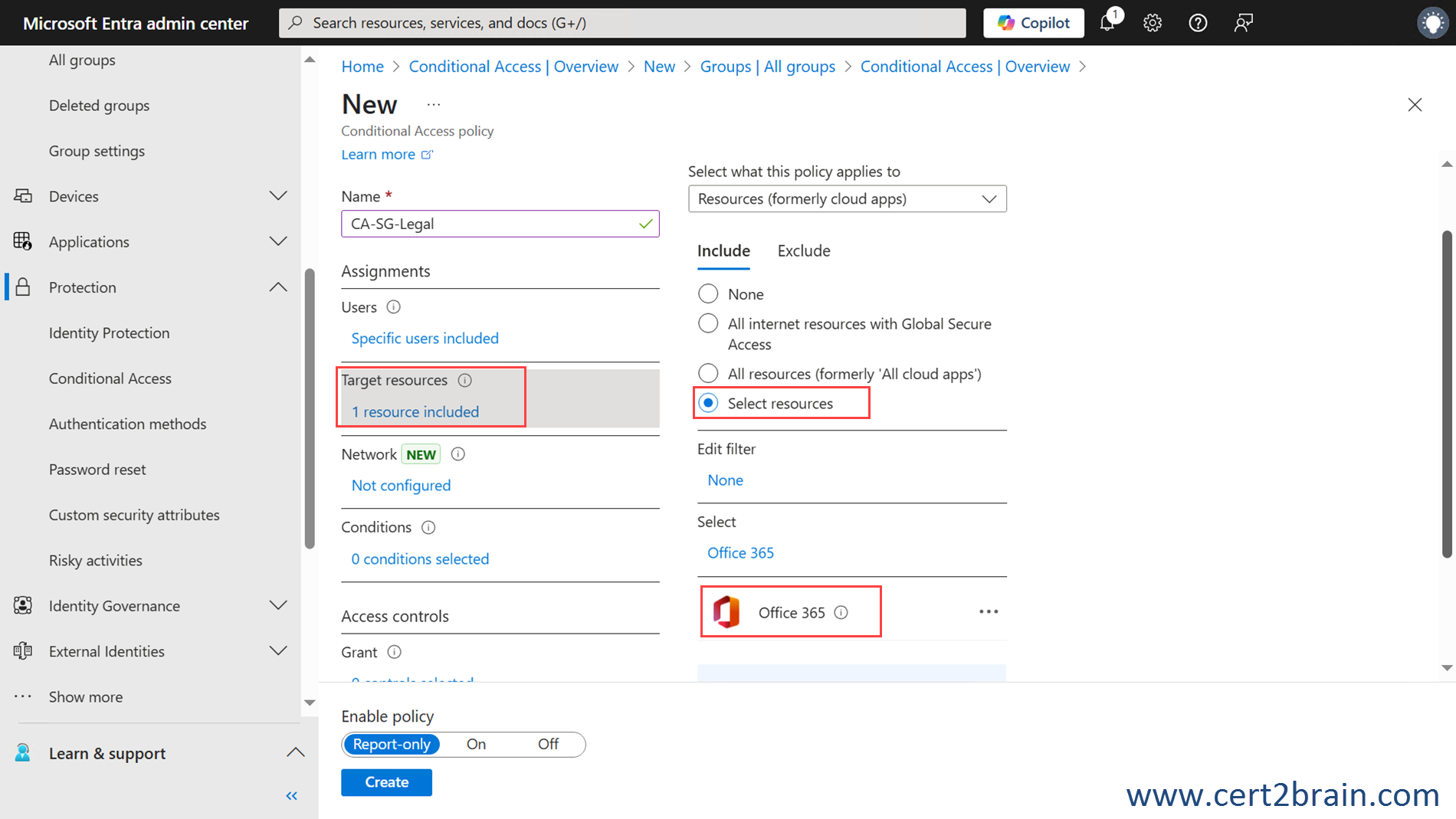
Task: Open the user account avatar
Action: [1432, 23]
